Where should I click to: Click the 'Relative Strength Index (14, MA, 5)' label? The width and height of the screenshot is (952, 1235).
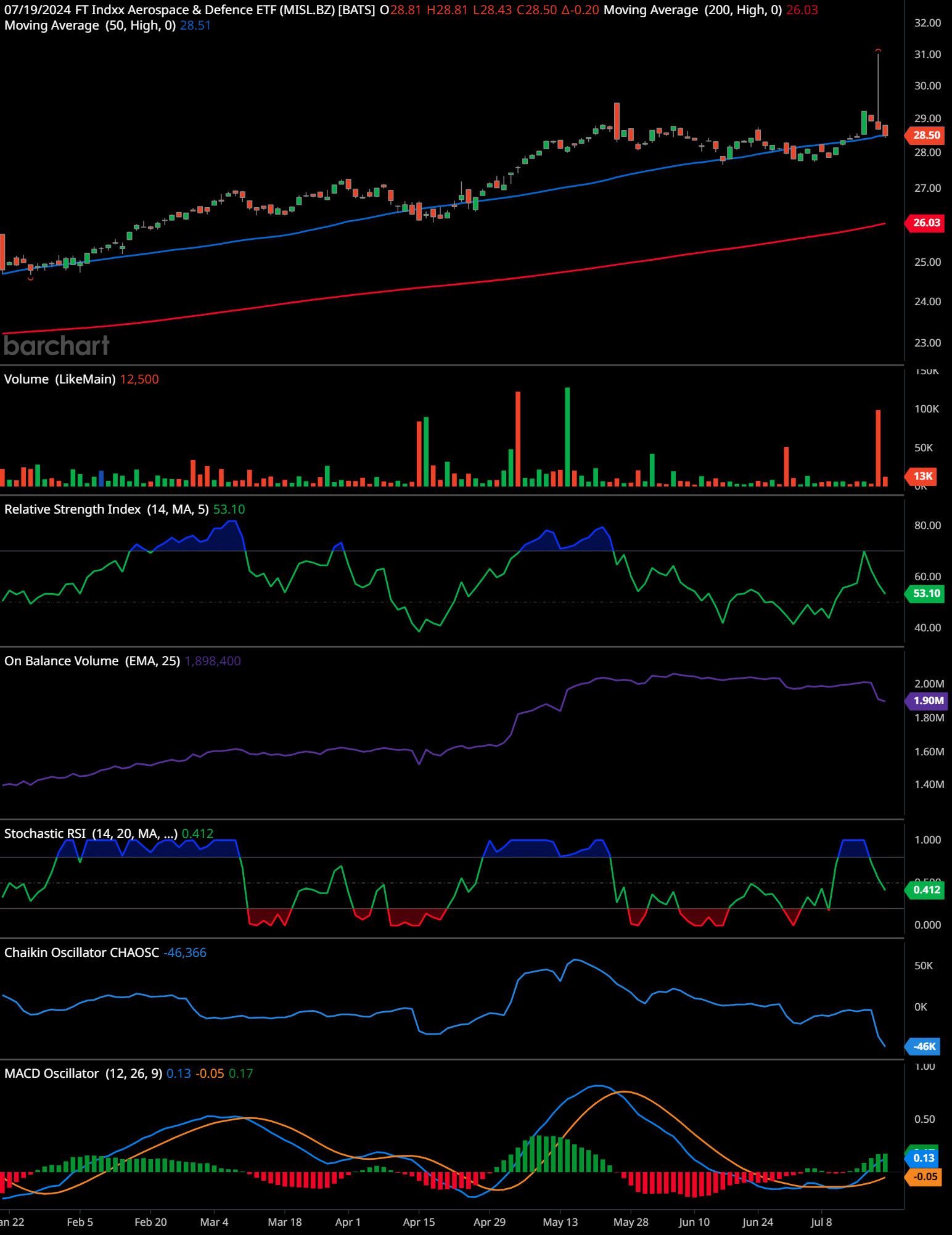point(106,509)
